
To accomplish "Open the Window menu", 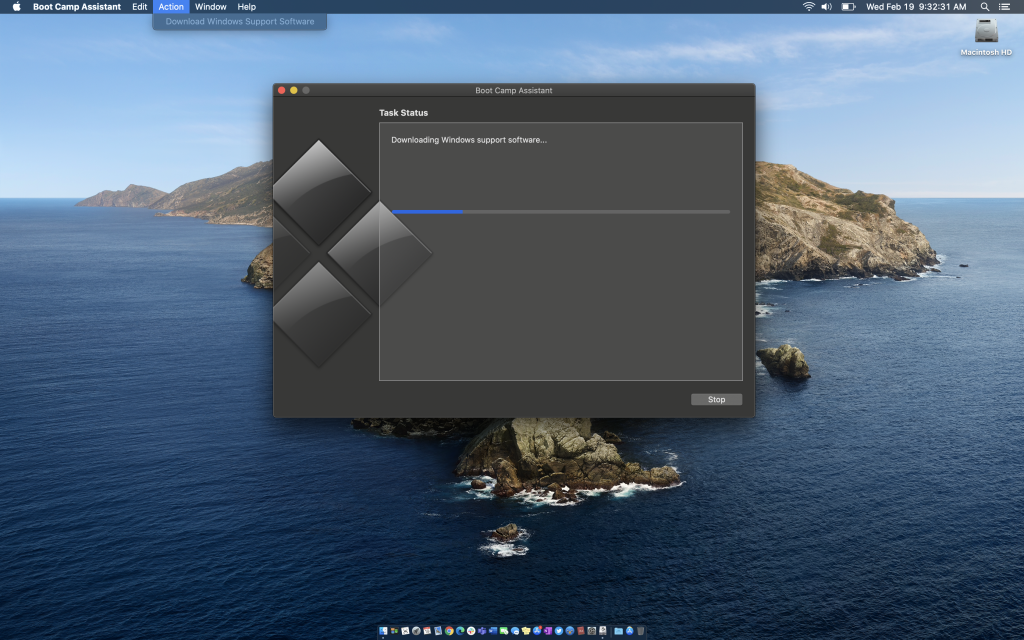I will point(210,7).
